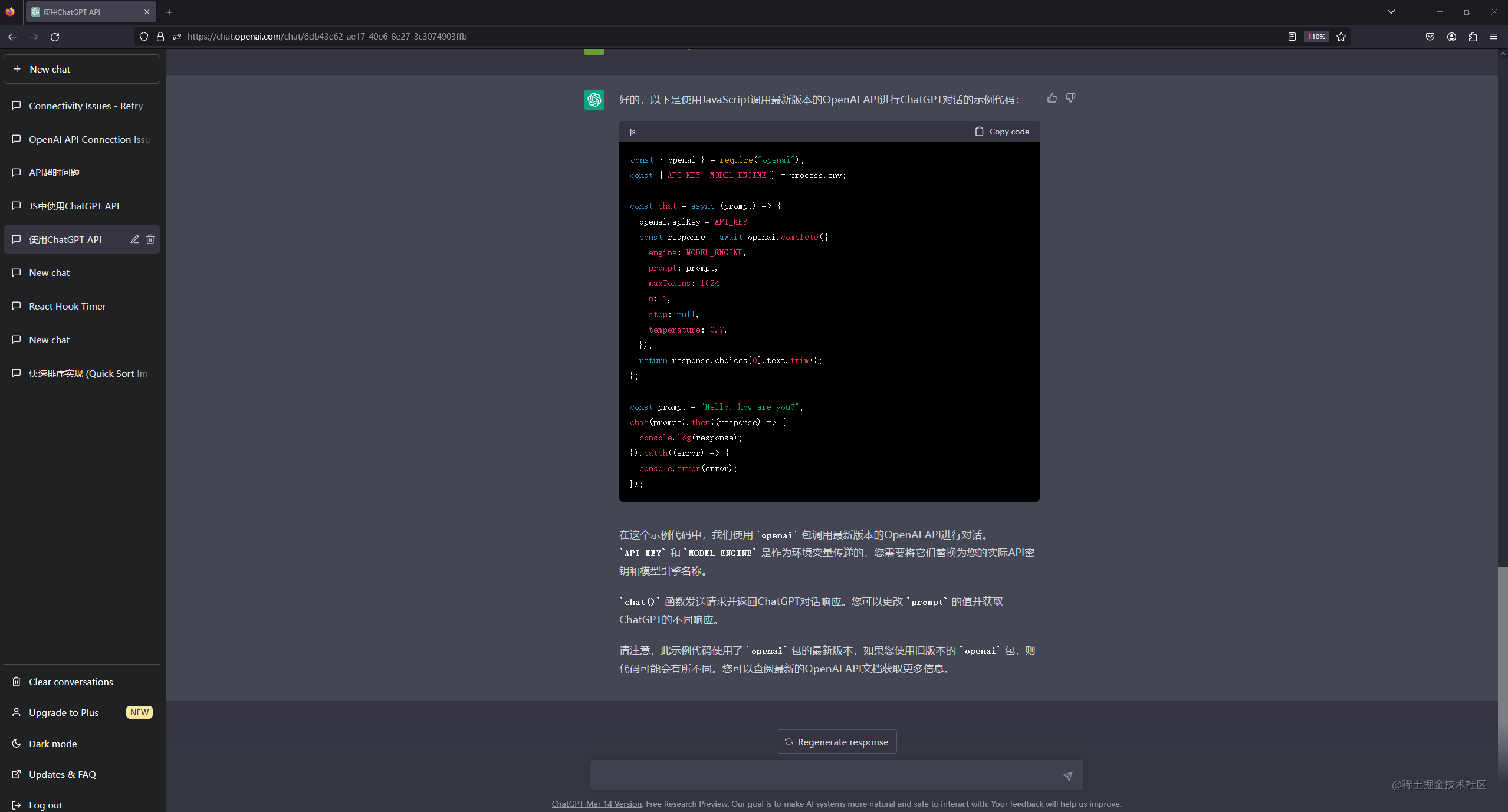
Task: Click the send message paper plane icon
Action: tap(1067, 776)
